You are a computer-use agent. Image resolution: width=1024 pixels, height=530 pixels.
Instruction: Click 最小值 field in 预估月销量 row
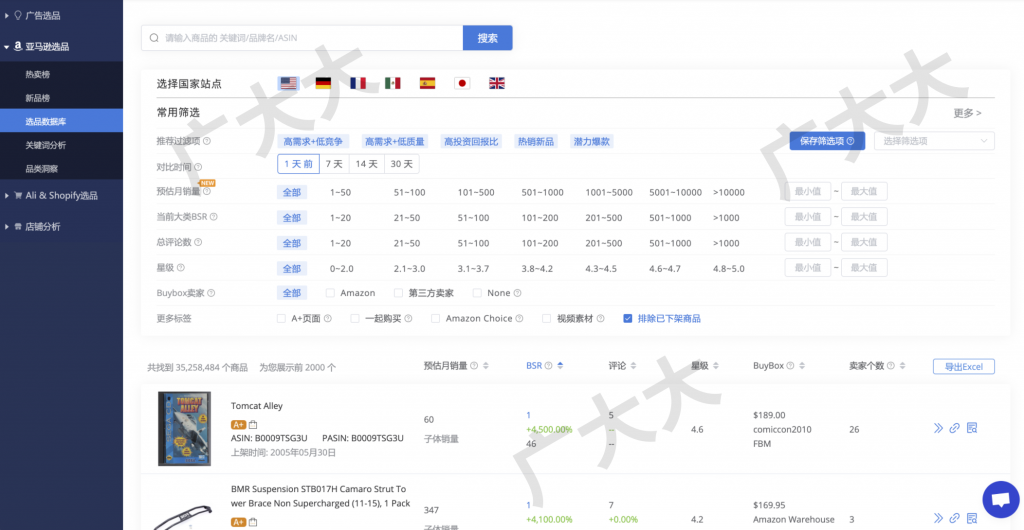808,192
